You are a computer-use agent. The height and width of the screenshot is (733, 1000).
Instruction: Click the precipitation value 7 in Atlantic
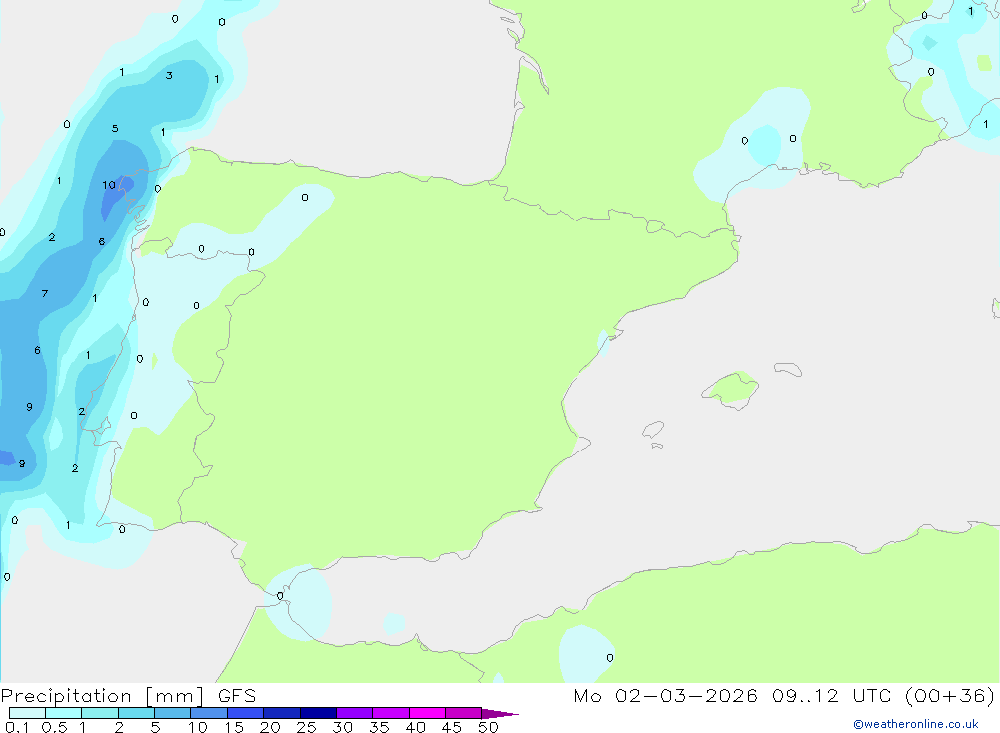pos(45,293)
